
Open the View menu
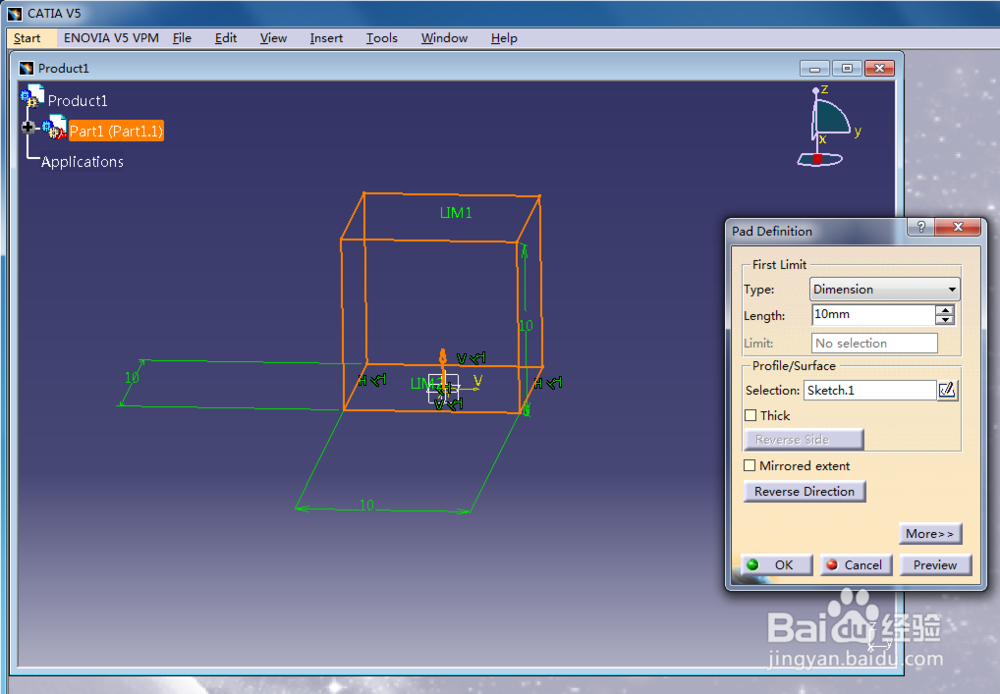click(x=273, y=38)
